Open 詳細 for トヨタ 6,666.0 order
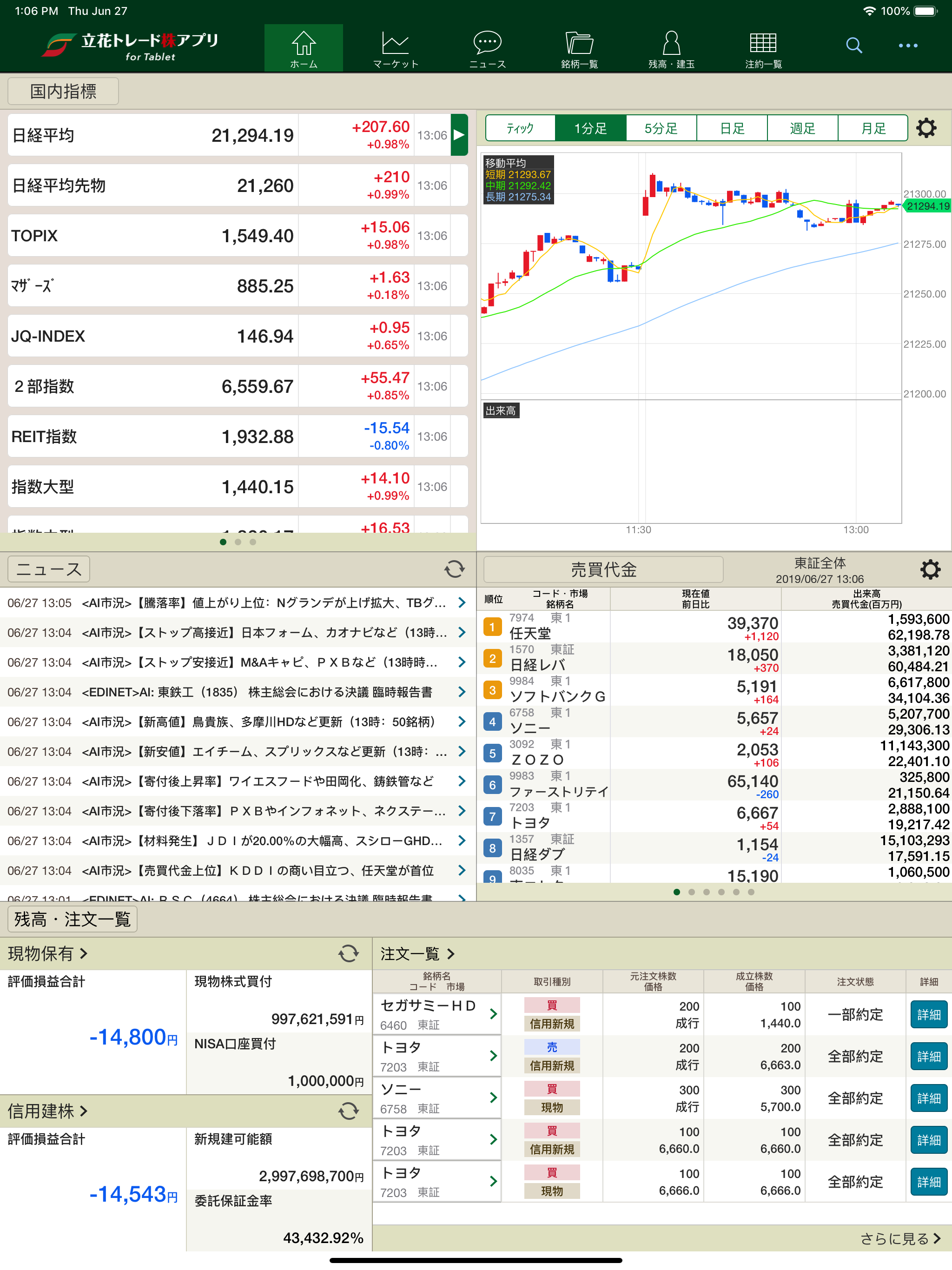This screenshot has height=1270, width=952. 928,1182
